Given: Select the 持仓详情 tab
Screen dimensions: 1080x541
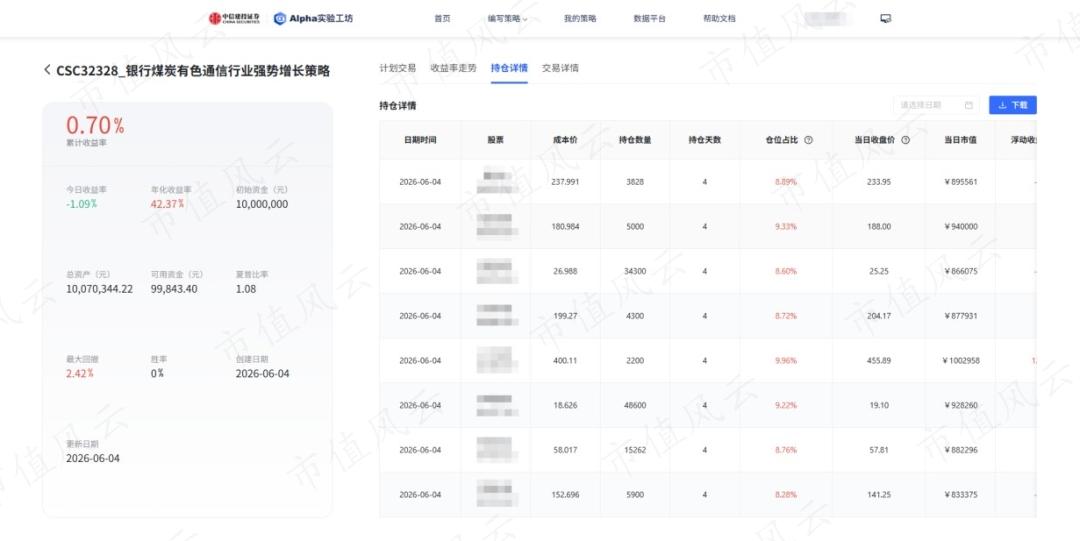Looking at the screenshot, I should 509,68.
